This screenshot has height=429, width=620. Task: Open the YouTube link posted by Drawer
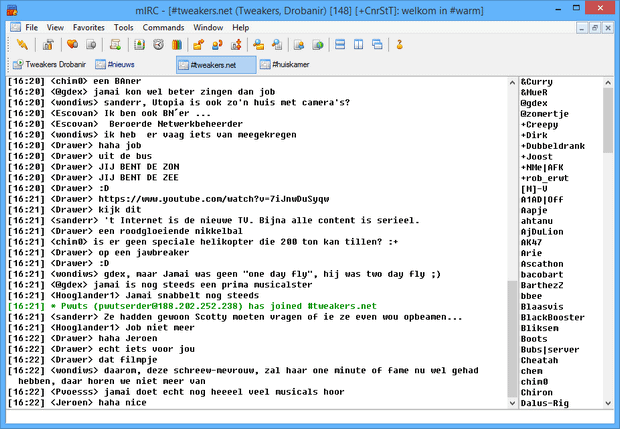pyautogui.click(x=214, y=199)
